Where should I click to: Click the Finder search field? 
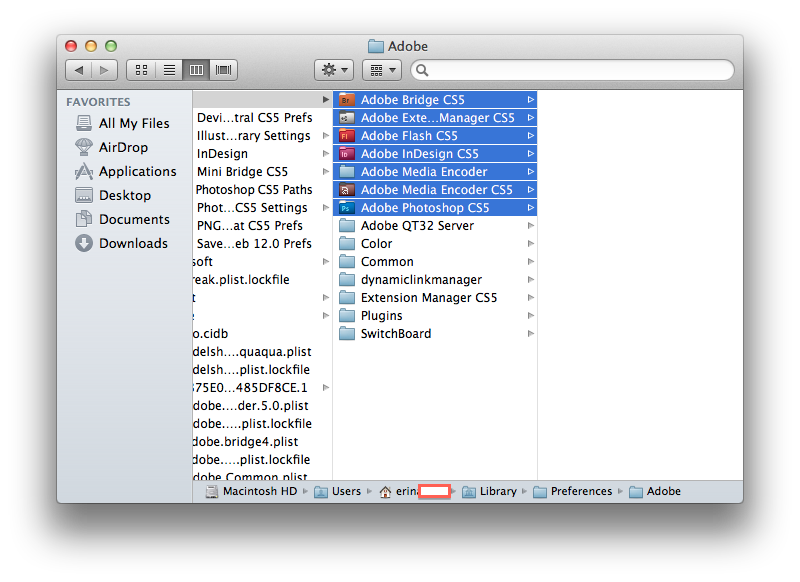(x=572, y=70)
